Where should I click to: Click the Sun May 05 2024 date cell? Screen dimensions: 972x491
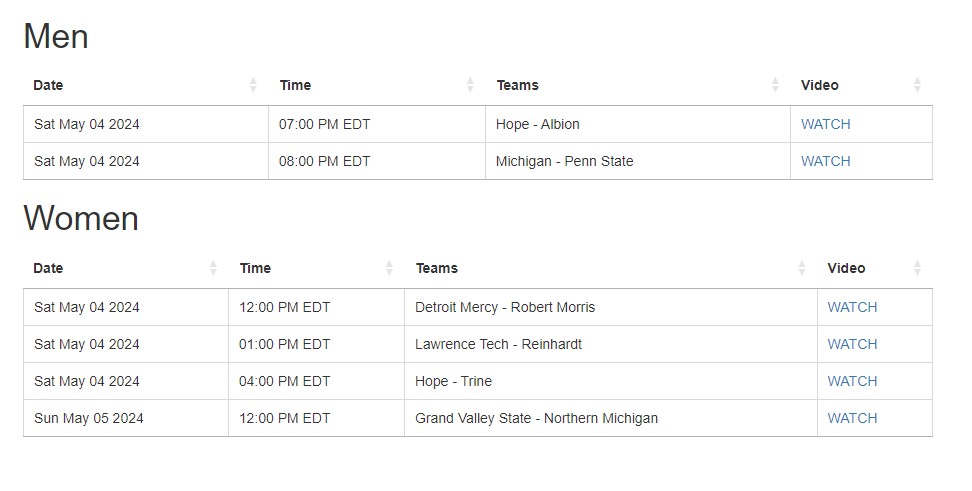point(88,419)
